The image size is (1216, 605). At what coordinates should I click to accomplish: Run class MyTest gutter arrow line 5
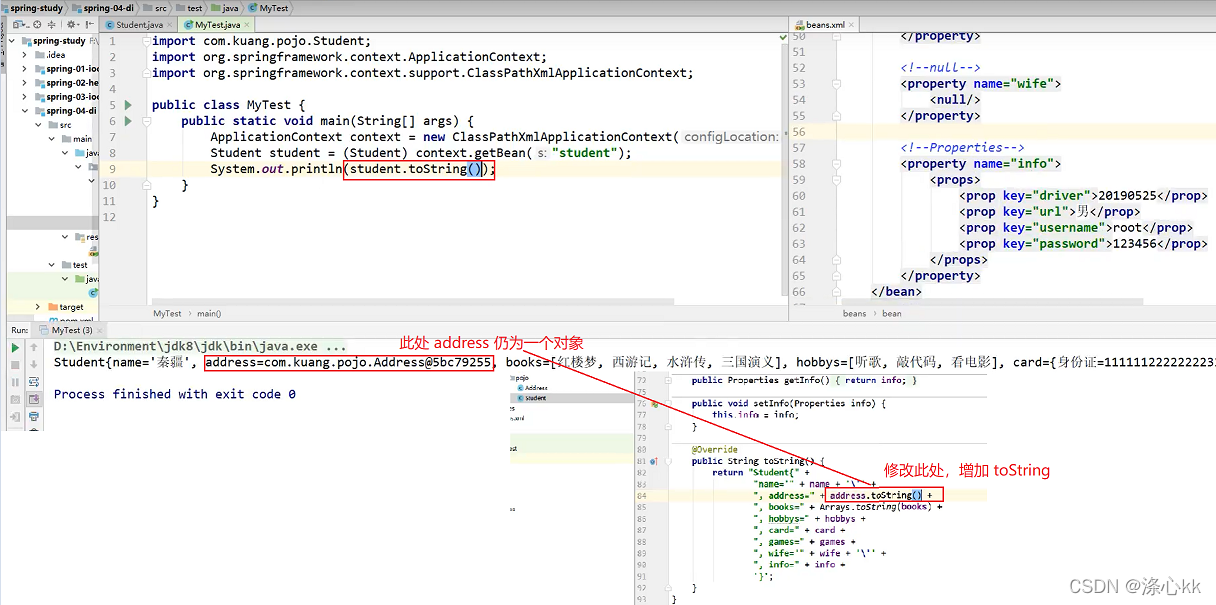coord(128,105)
